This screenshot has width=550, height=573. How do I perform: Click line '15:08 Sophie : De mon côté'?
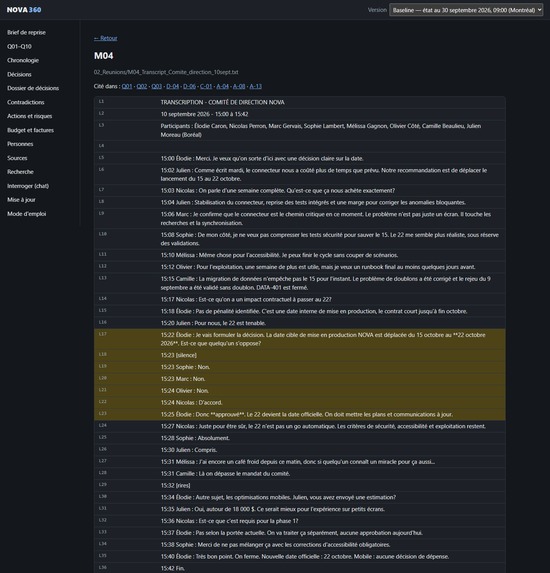click(300, 239)
